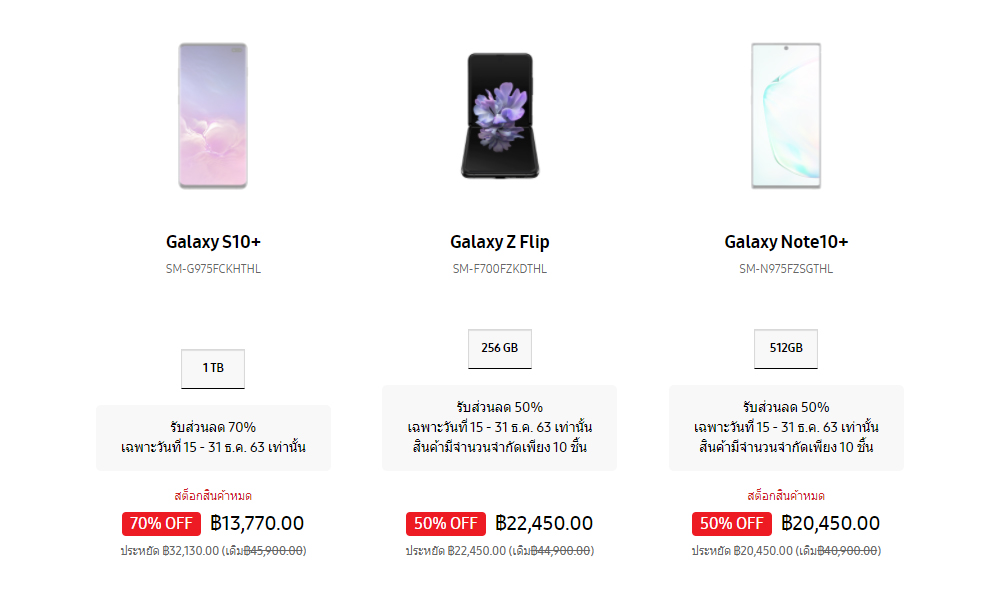Click the Galaxy Z Flip 50% promo box
1000x600 pixels.
[499, 428]
